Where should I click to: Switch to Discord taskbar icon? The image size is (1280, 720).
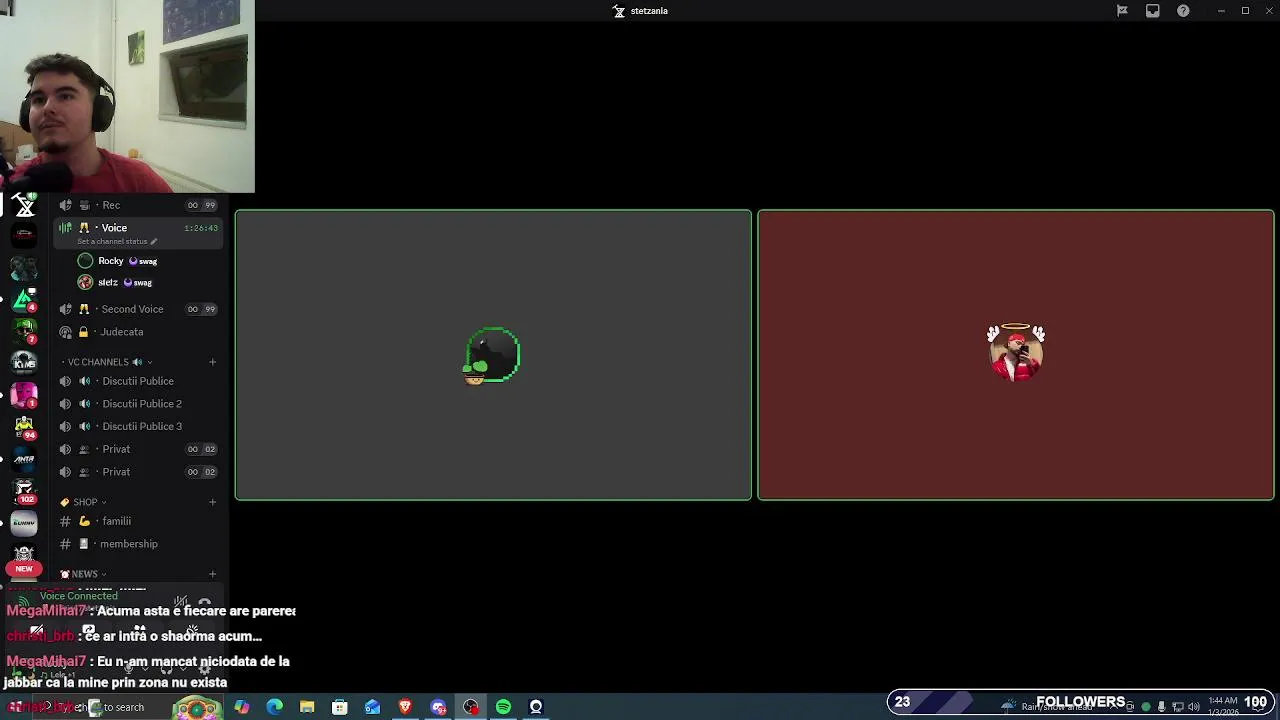click(438, 707)
